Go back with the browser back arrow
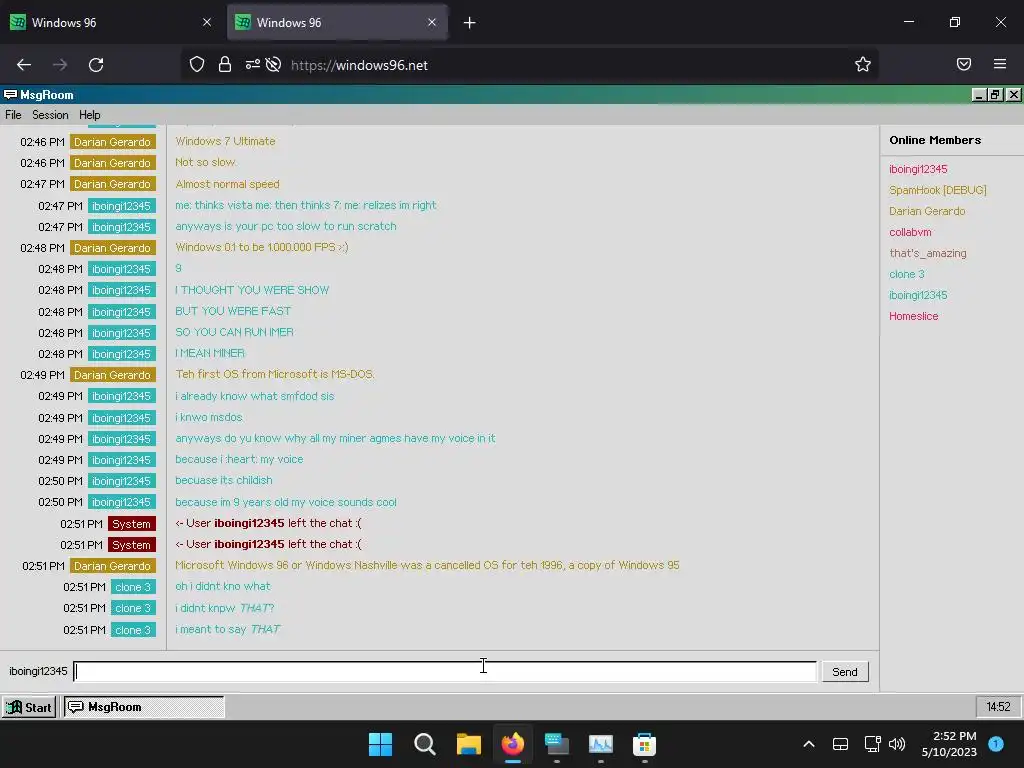1024x768 pixels. pos(24,65)
